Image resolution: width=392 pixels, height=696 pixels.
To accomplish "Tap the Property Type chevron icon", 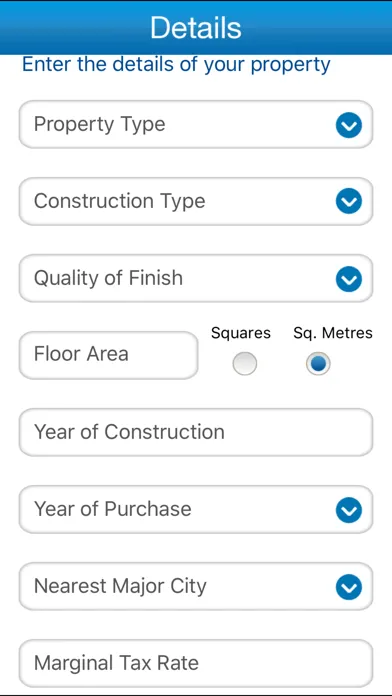I will point(348,125).
